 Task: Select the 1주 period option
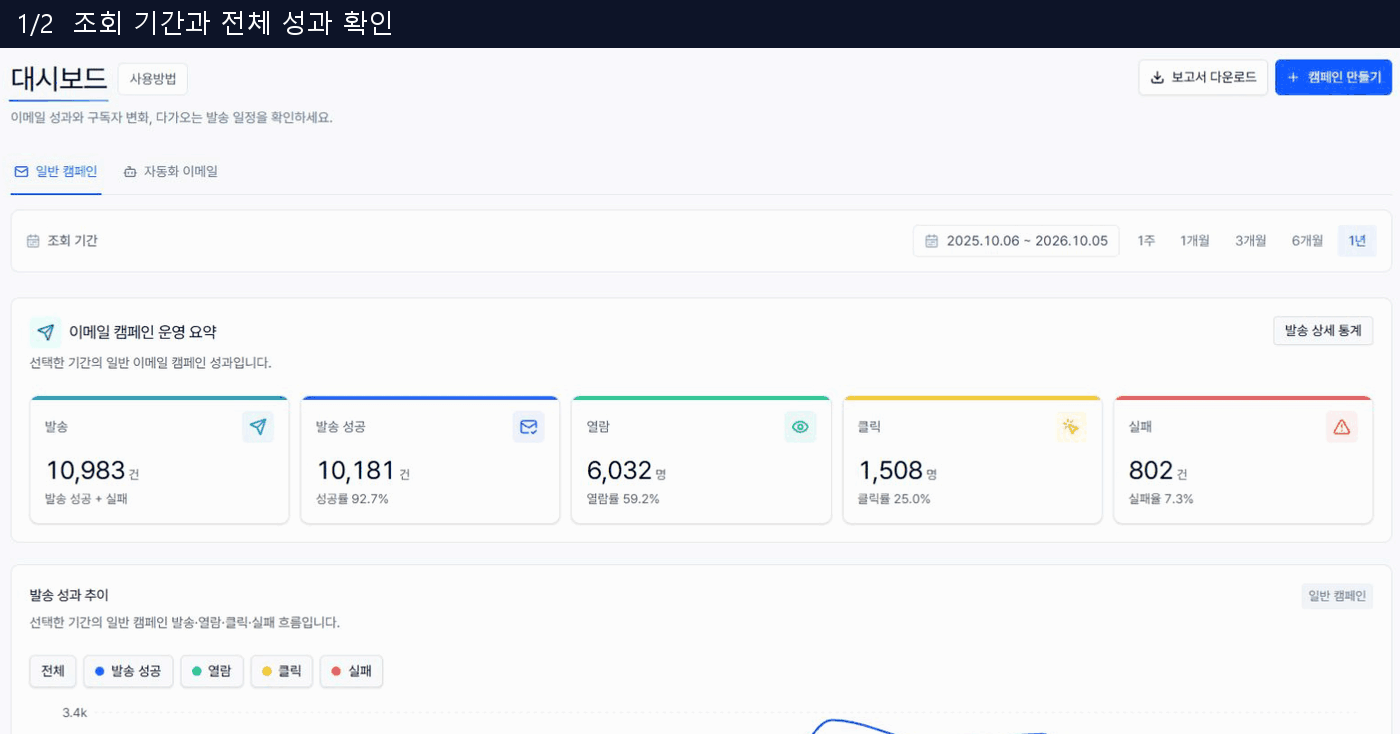pyautogui.click(x=1146, y=241)
